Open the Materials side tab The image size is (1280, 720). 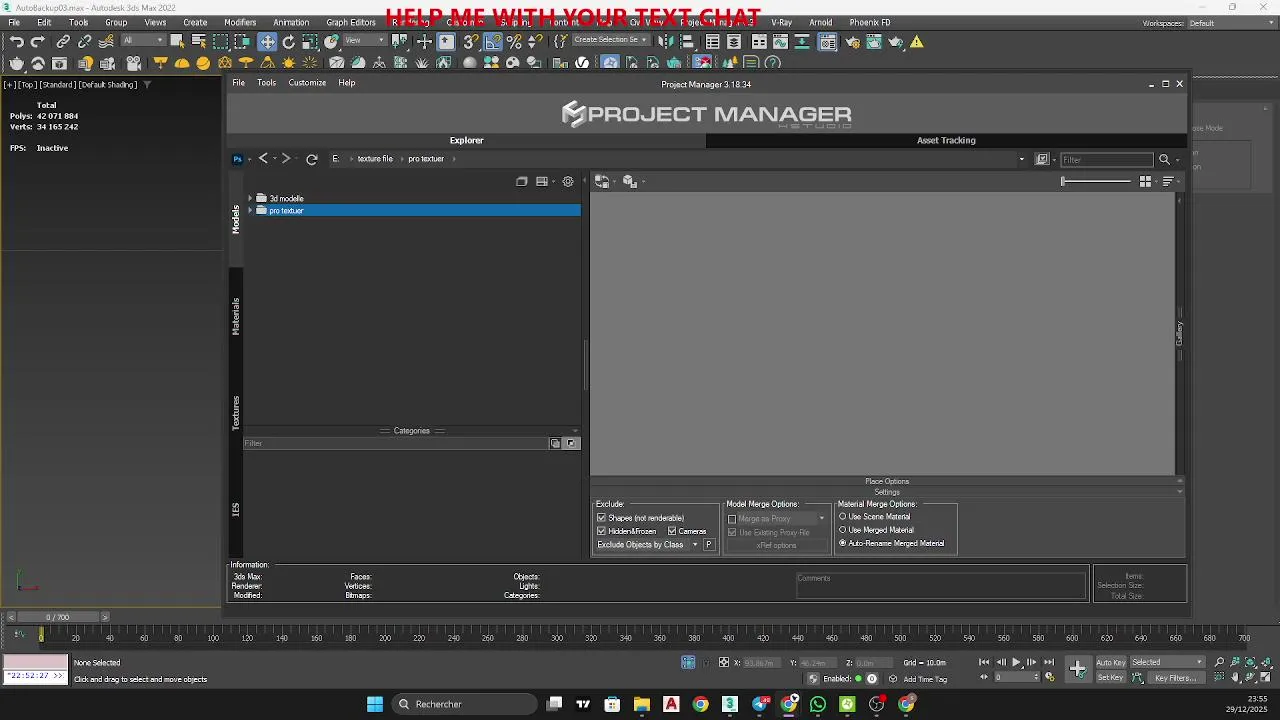click(x=236, y=316)
